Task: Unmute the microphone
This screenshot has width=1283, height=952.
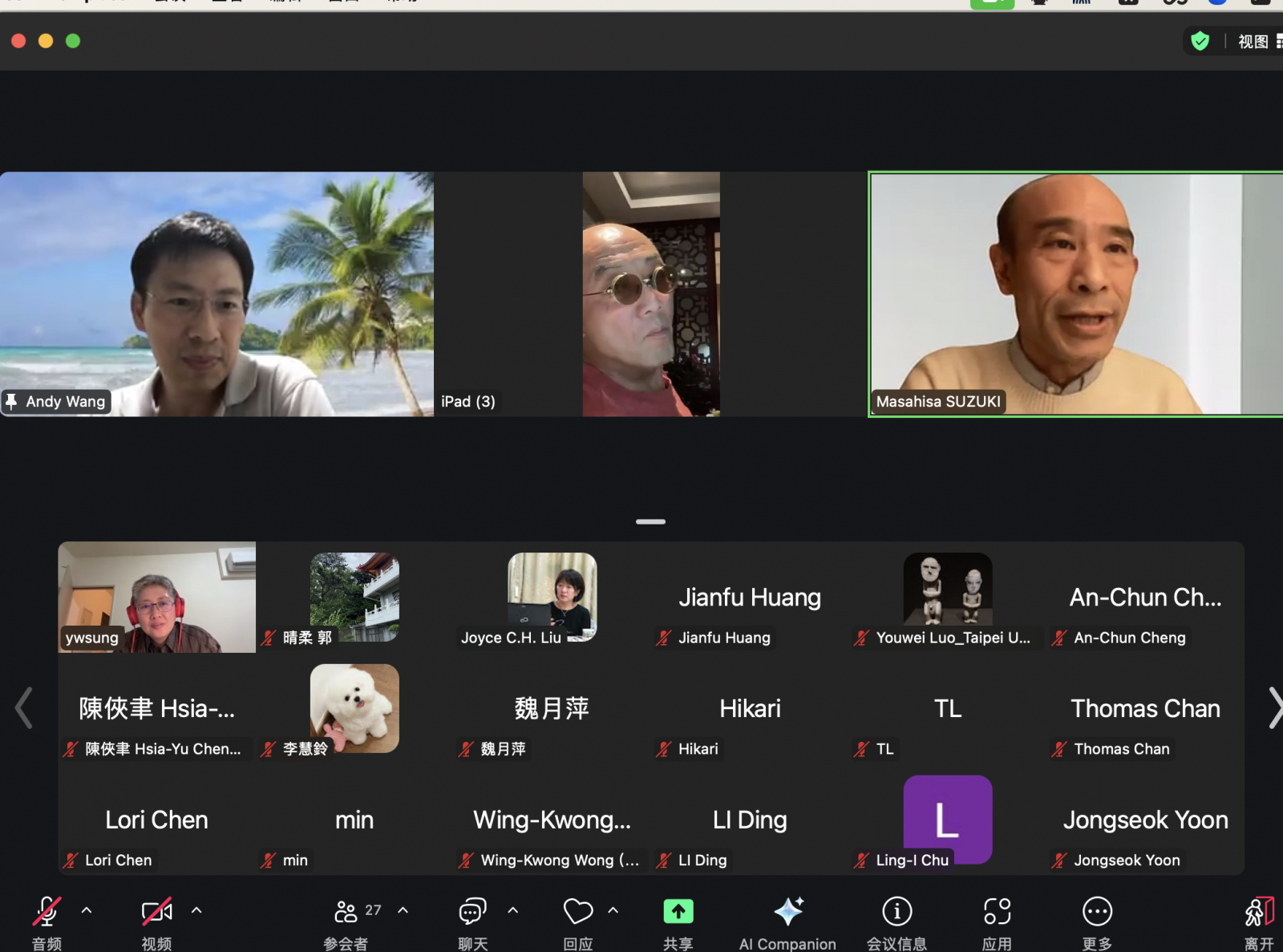Action: [x=47, y=912]
